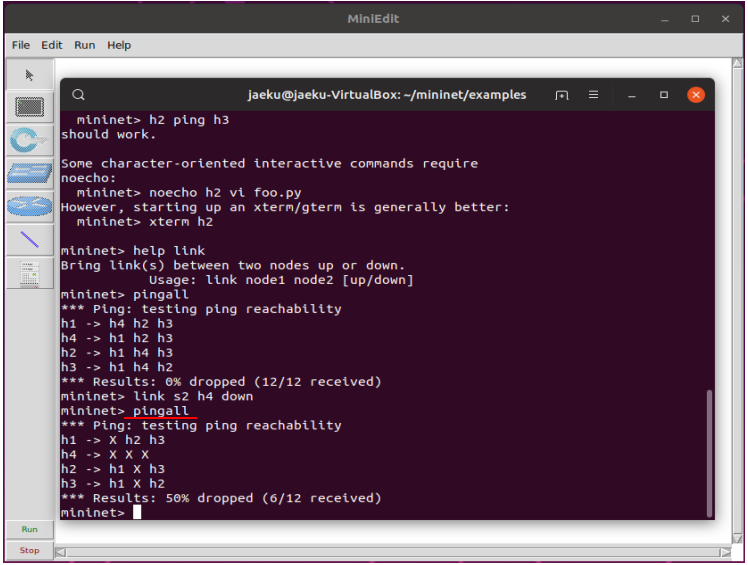The image size is (748, 565).
Task: Click the underlined pingall command
Action: tap(161, 411)
